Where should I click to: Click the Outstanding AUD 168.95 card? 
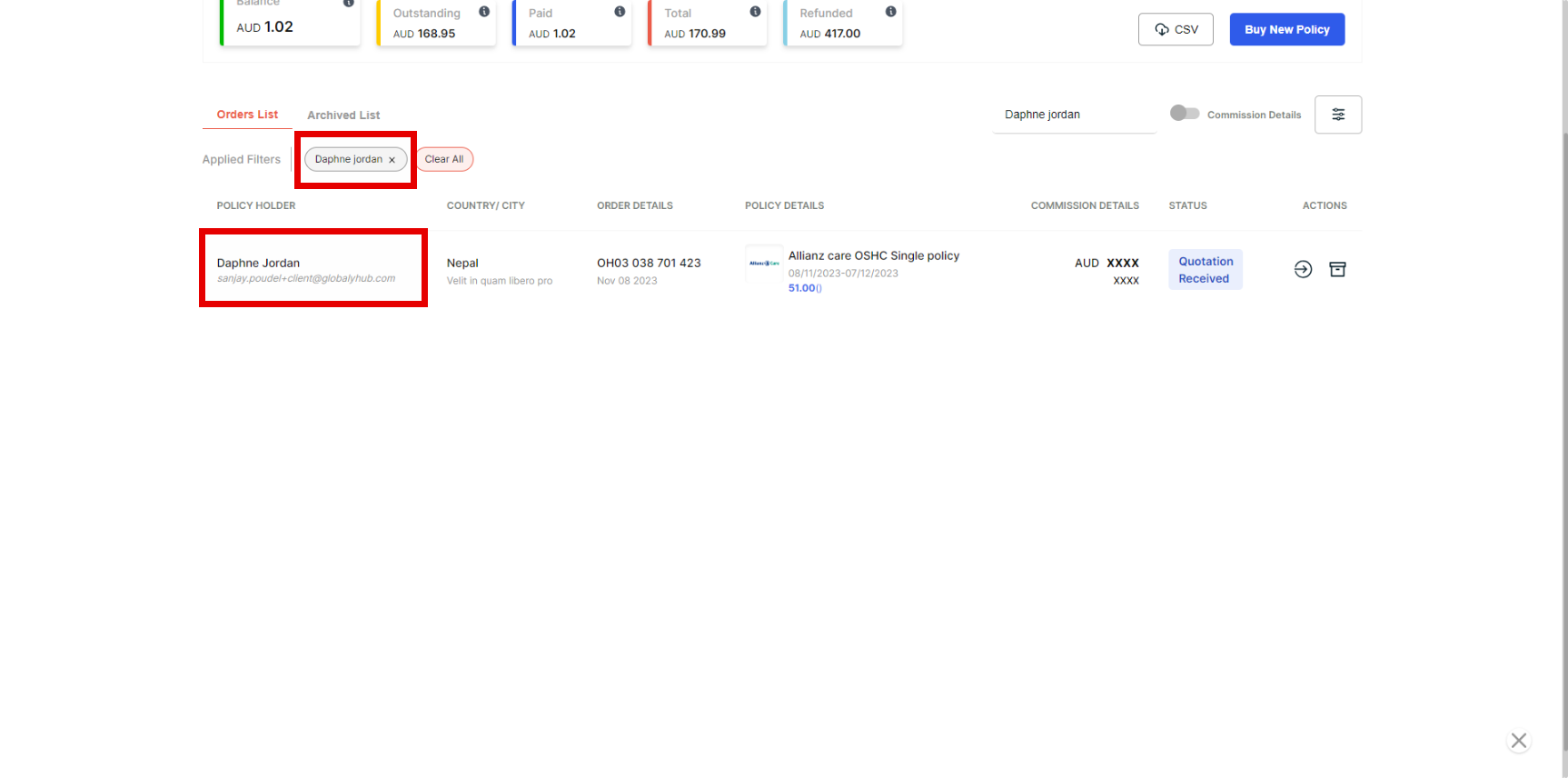tap(436, 23)
